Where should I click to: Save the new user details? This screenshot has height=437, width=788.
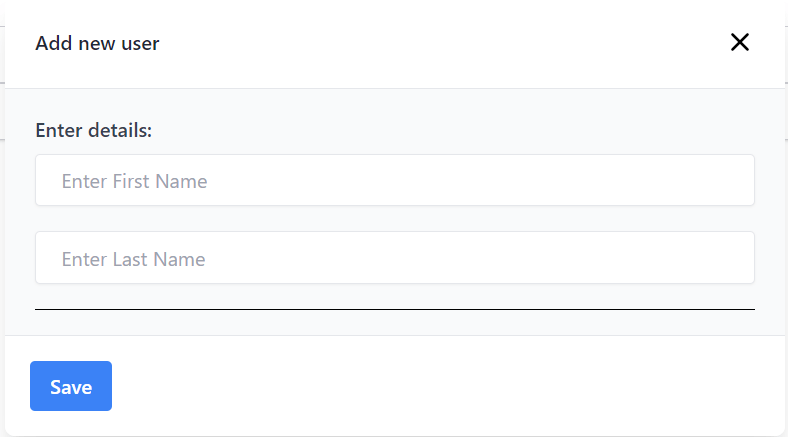tap(71, 386)
